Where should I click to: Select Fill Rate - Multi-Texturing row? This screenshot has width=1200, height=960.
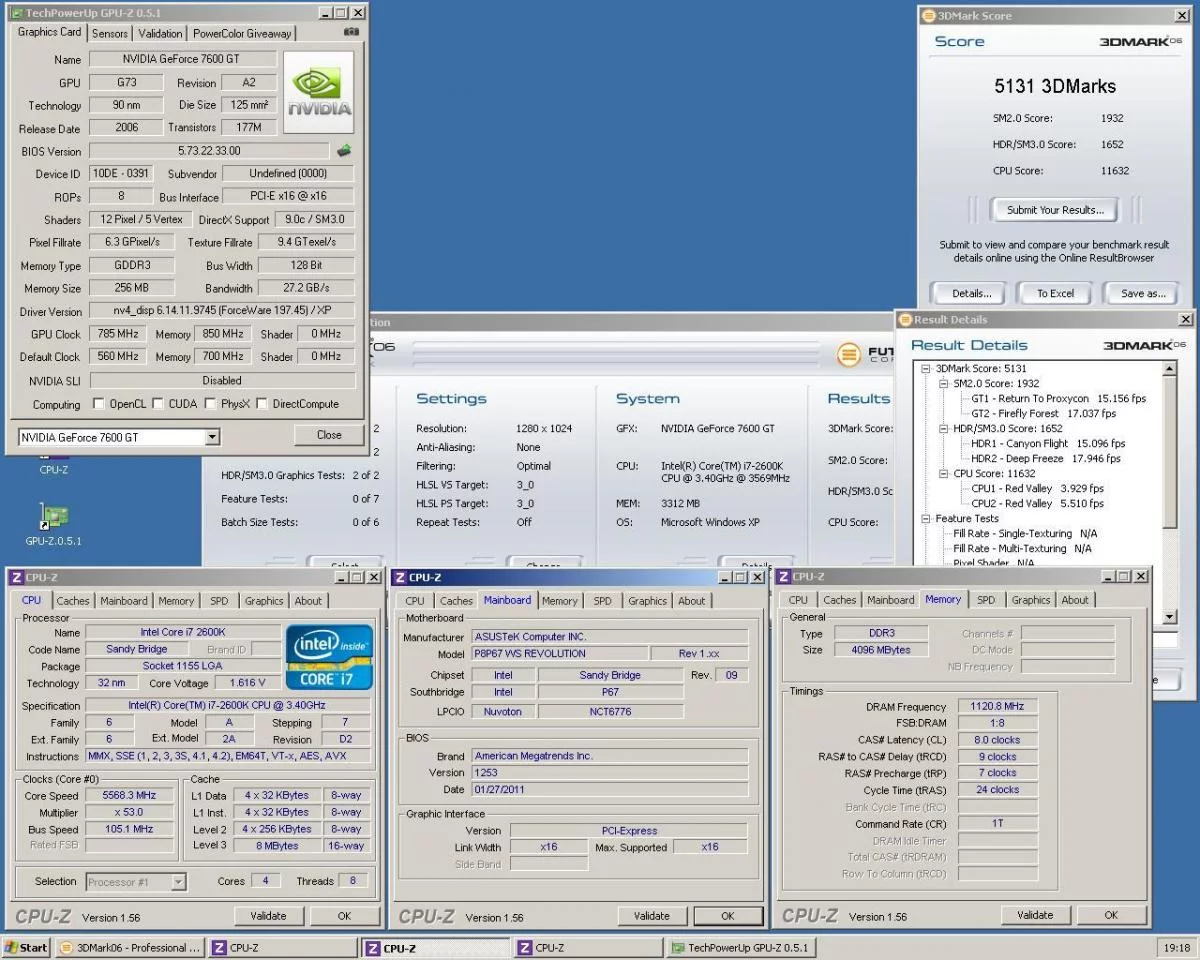coord(1022,548)
